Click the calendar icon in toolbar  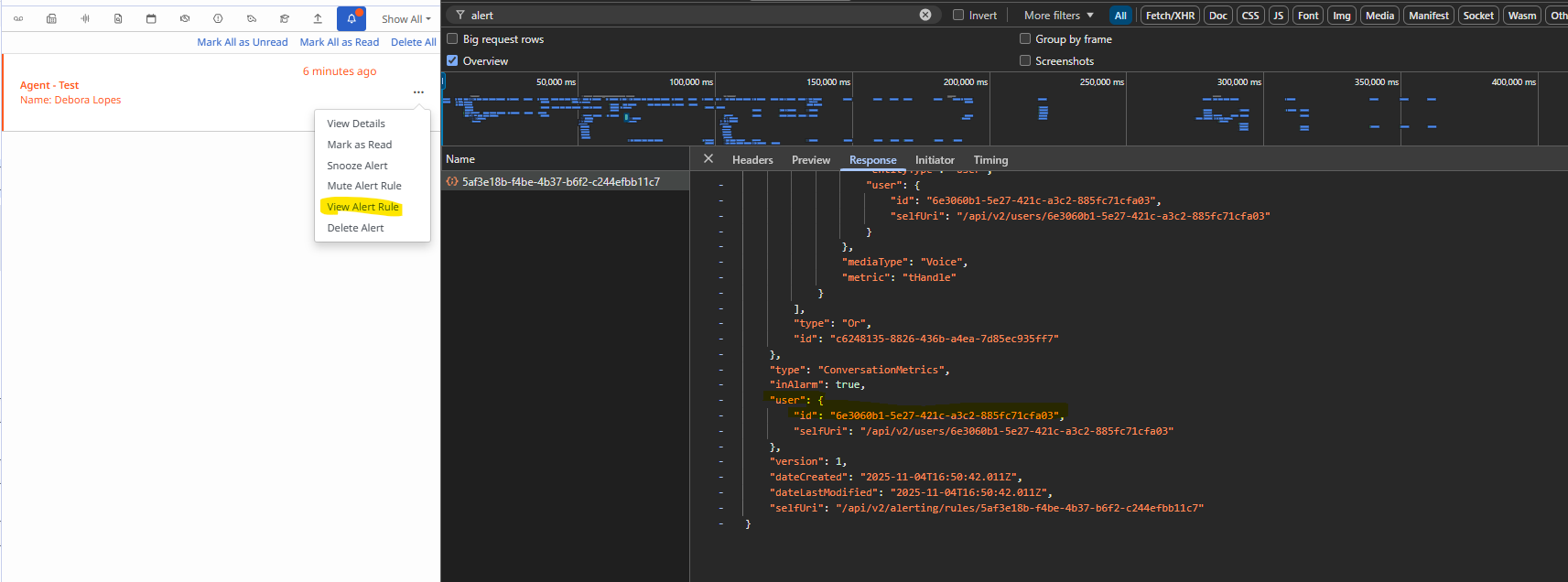click(151, 18)
